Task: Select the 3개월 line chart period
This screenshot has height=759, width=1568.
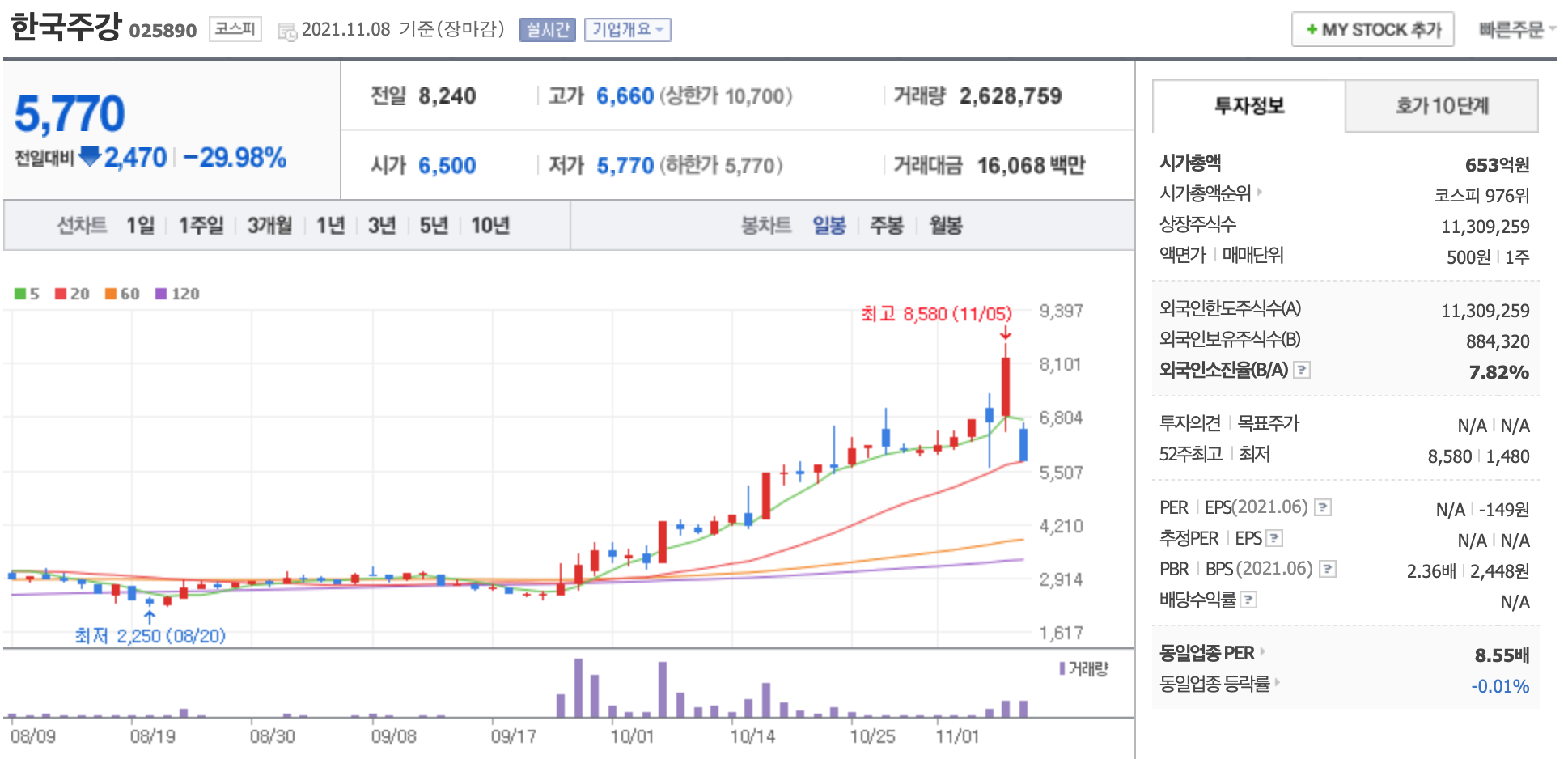Action: [x=269, y=225]
